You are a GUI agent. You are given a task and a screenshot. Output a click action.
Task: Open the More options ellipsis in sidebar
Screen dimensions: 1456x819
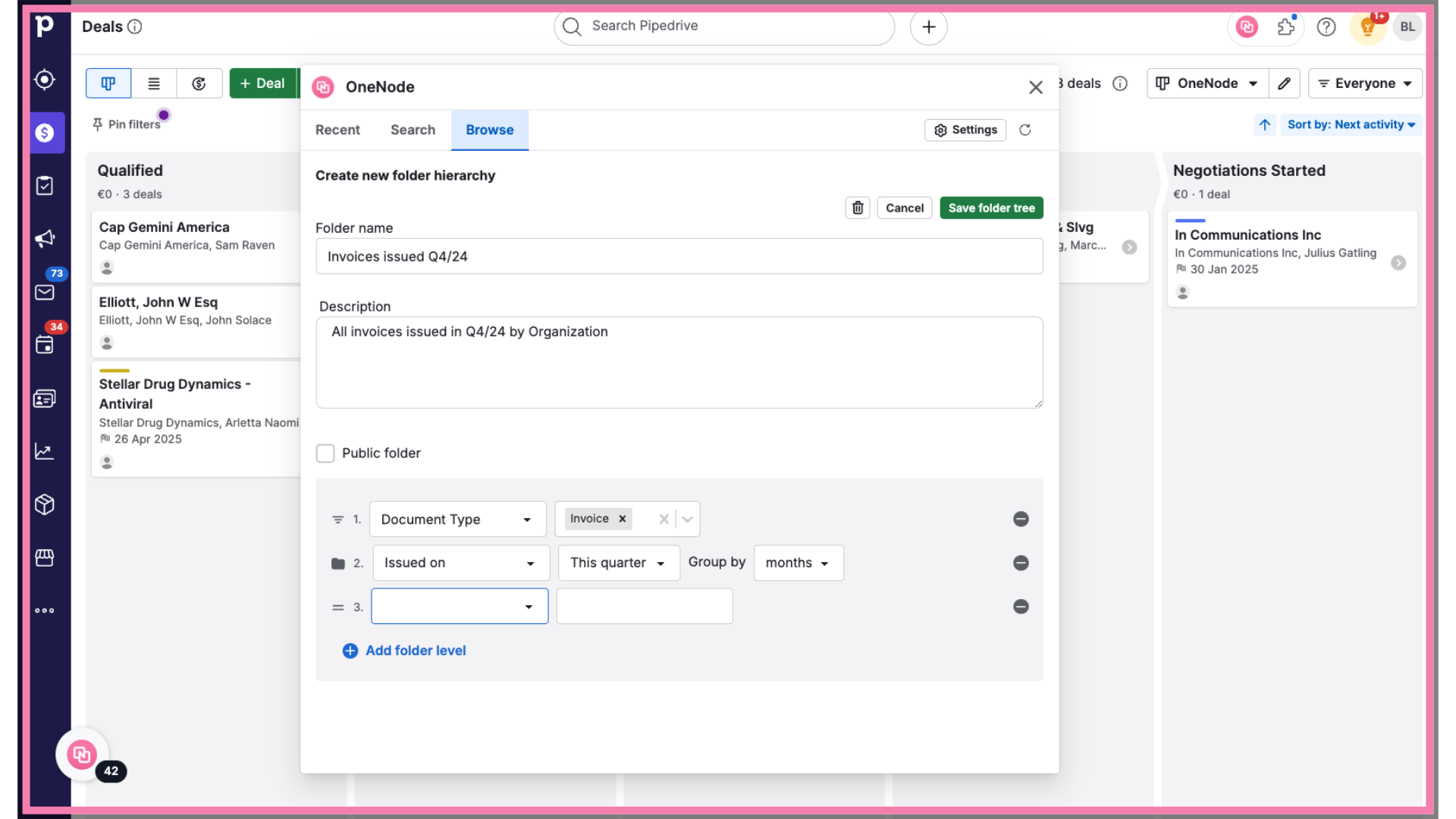coord(45,610)
